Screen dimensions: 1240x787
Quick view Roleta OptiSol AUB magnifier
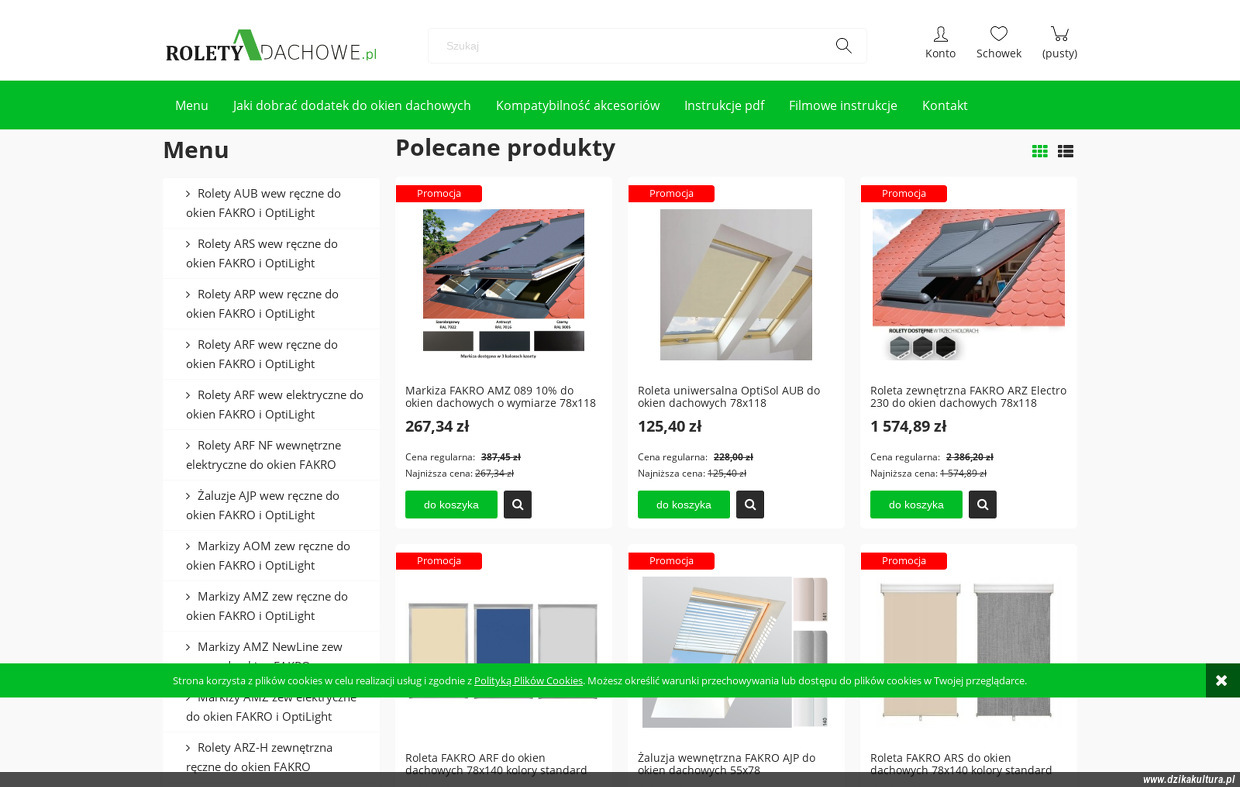[750, 504]
